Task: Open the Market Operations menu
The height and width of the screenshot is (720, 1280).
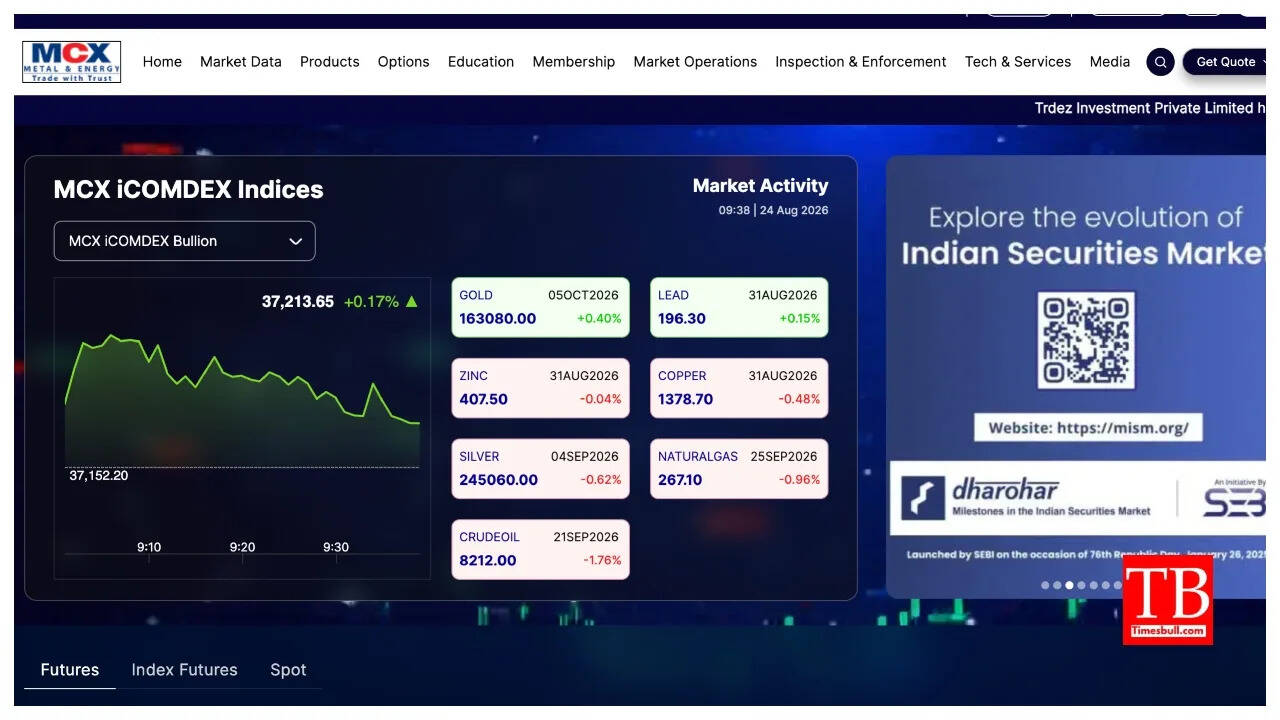Action: (695, 62)
